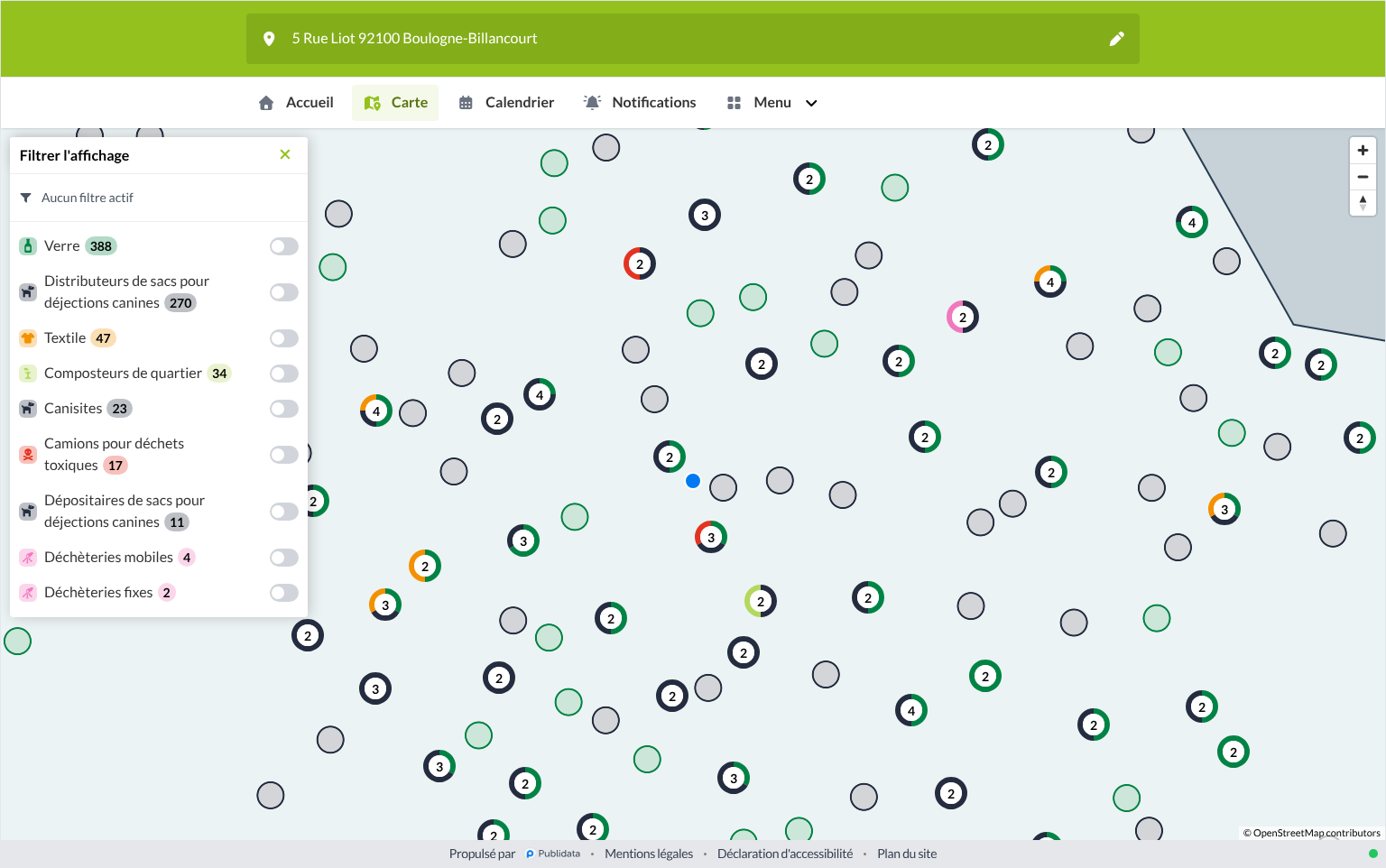Open the Notifications tab
The width and height of the screenshot is (1386, 868).
coord(640,103)
